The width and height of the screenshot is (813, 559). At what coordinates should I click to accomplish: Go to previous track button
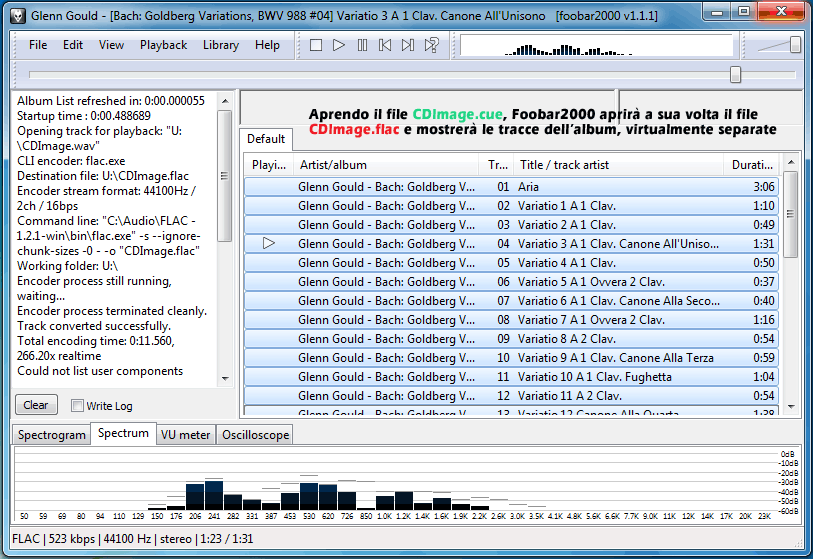coord(385,45)
